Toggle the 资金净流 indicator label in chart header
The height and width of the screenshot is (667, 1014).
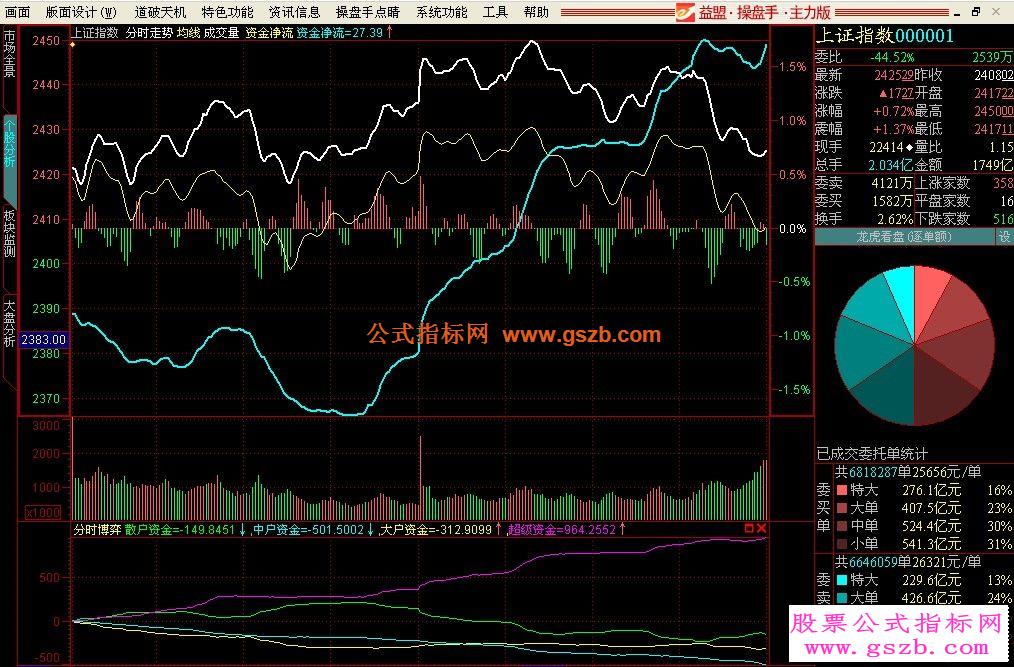pyautogui.click(x=268, y=32)
